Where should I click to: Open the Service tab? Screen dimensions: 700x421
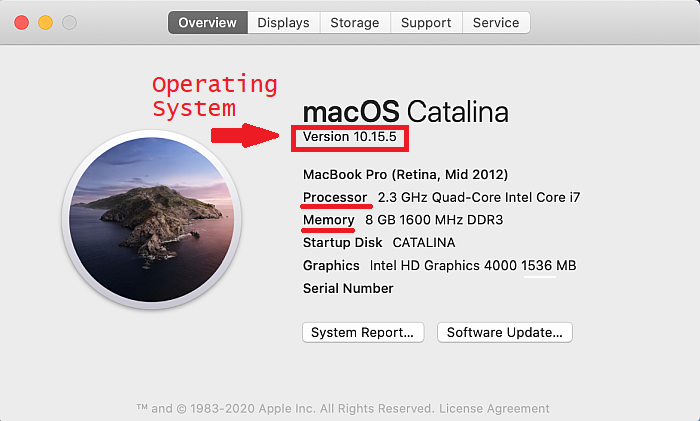coord(496,22)
